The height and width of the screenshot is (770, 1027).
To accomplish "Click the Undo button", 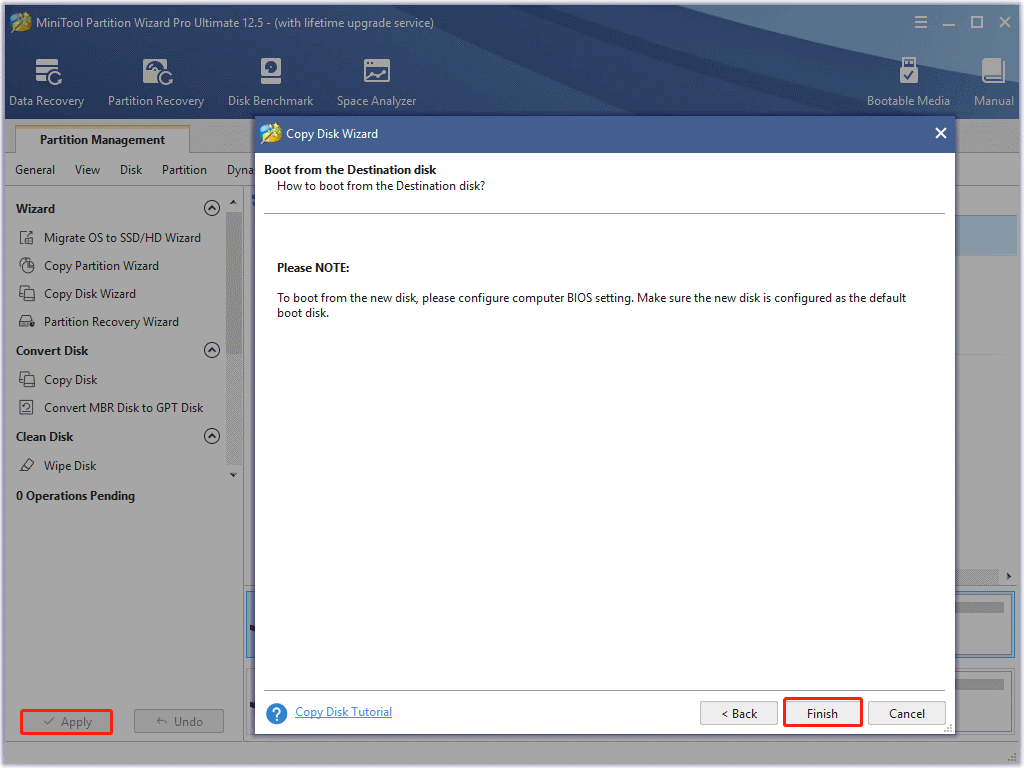I will point(179,722).
